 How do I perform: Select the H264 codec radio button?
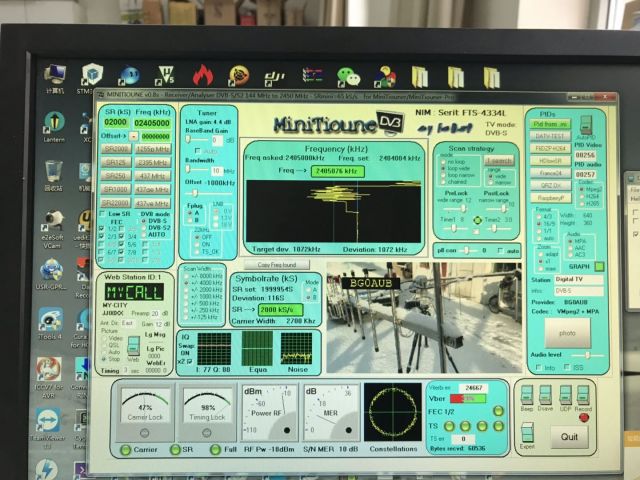(x=582, y=196)
